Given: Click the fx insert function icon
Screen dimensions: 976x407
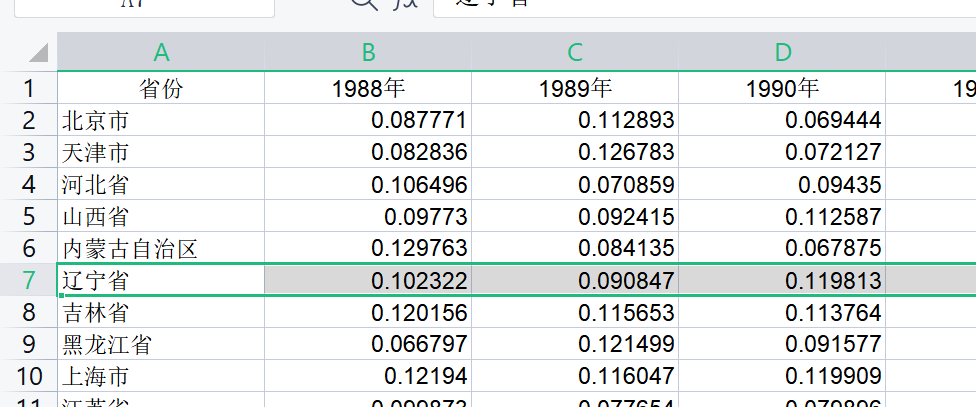Looking at the screenshot, I should point(404,3).
